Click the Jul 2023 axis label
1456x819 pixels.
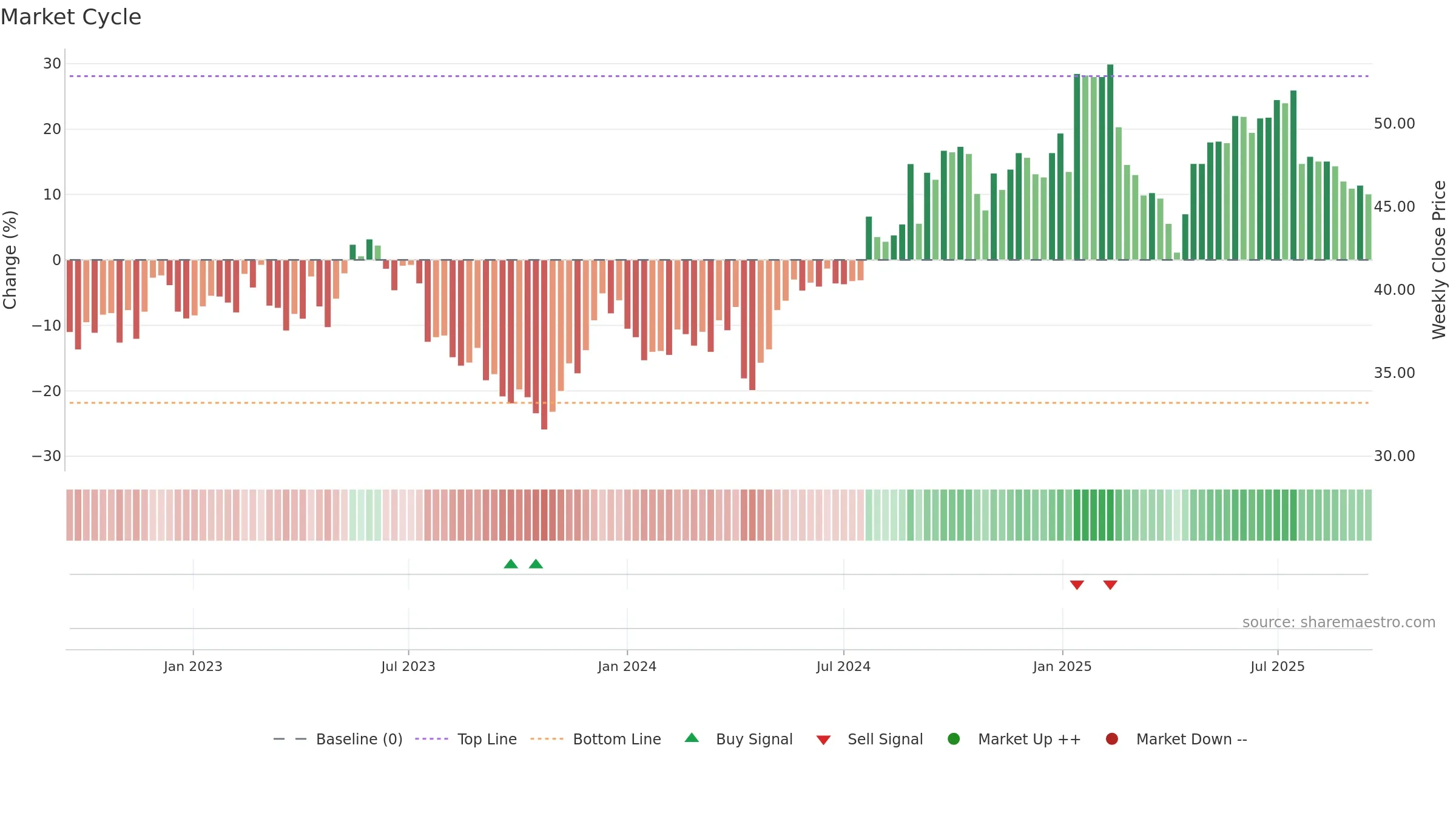click(408, 666)
